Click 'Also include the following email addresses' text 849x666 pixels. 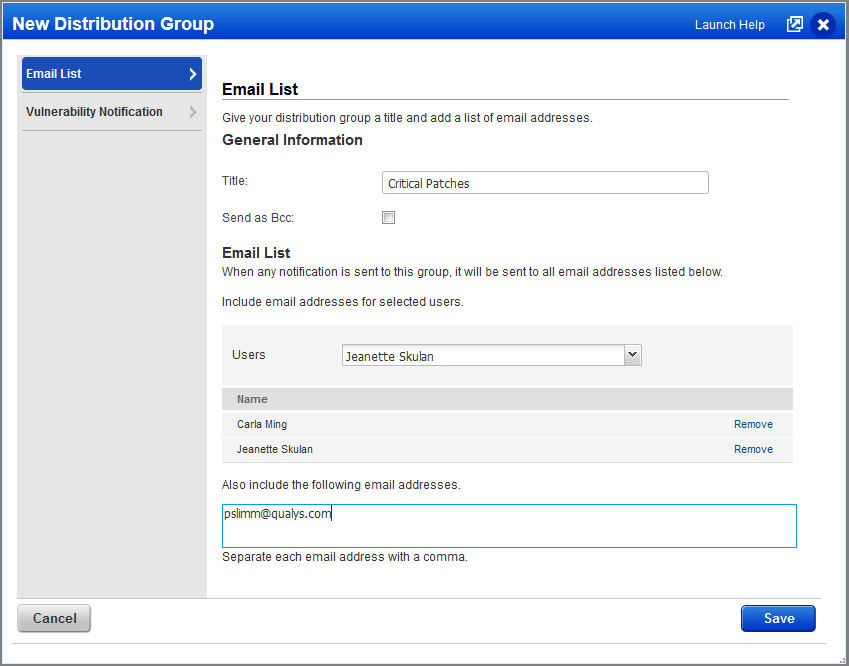pyautogui.click(x=341, y=485)
